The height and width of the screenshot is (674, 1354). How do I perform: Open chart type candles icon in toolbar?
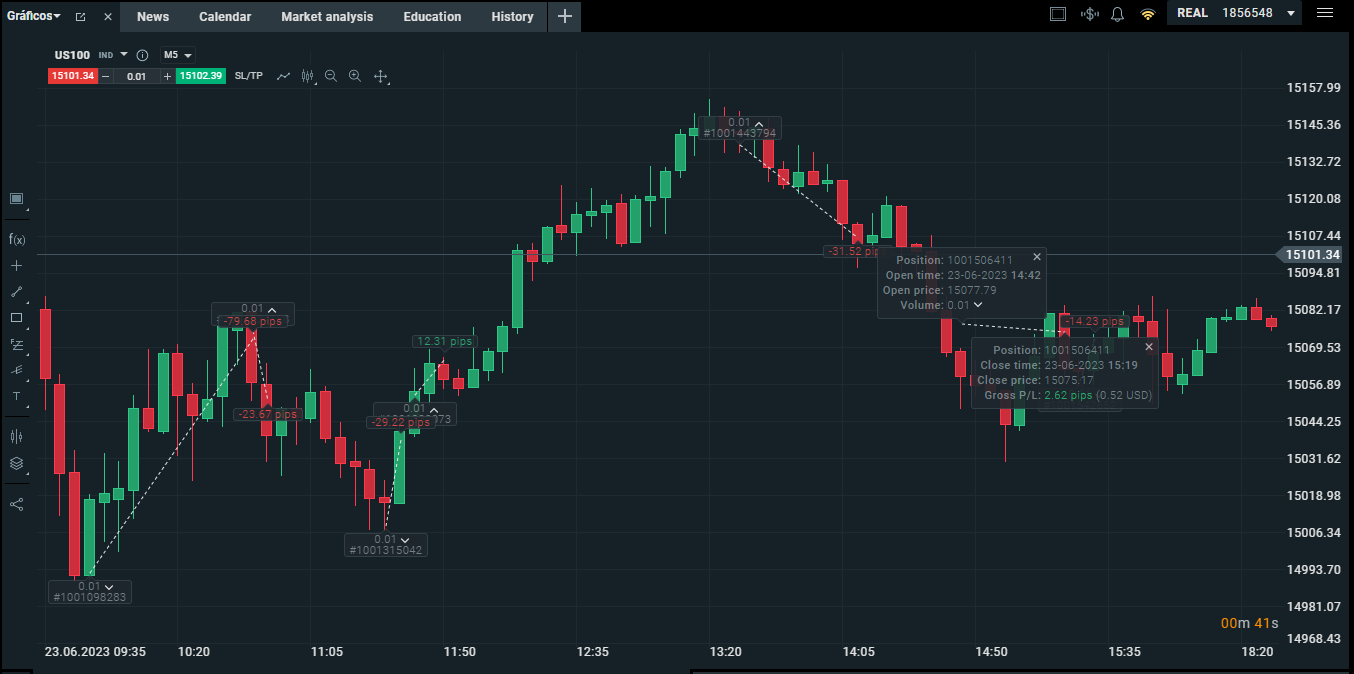point(307,76)
